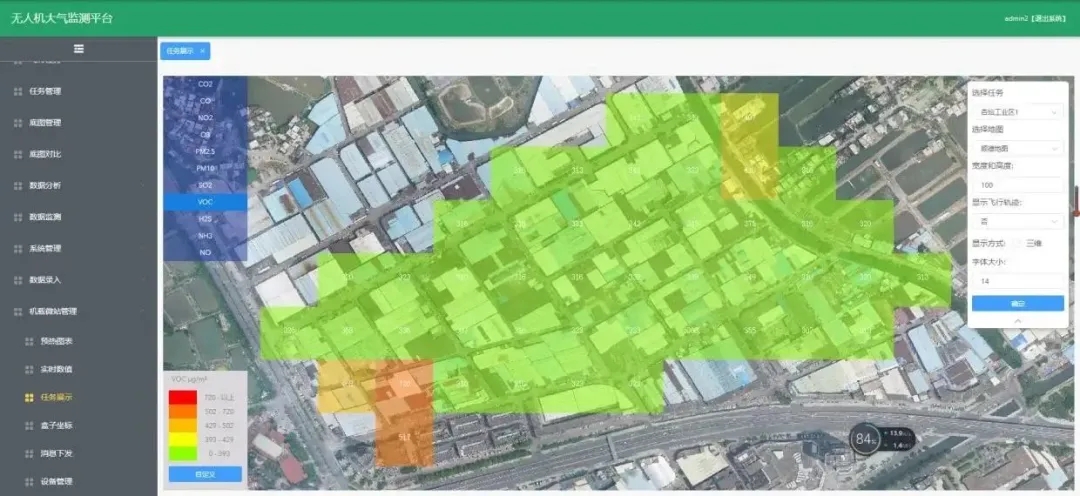Select the 三维 display mode radio button
The width and height of the screenshot is (1080, 496).
click(1017, 243)
